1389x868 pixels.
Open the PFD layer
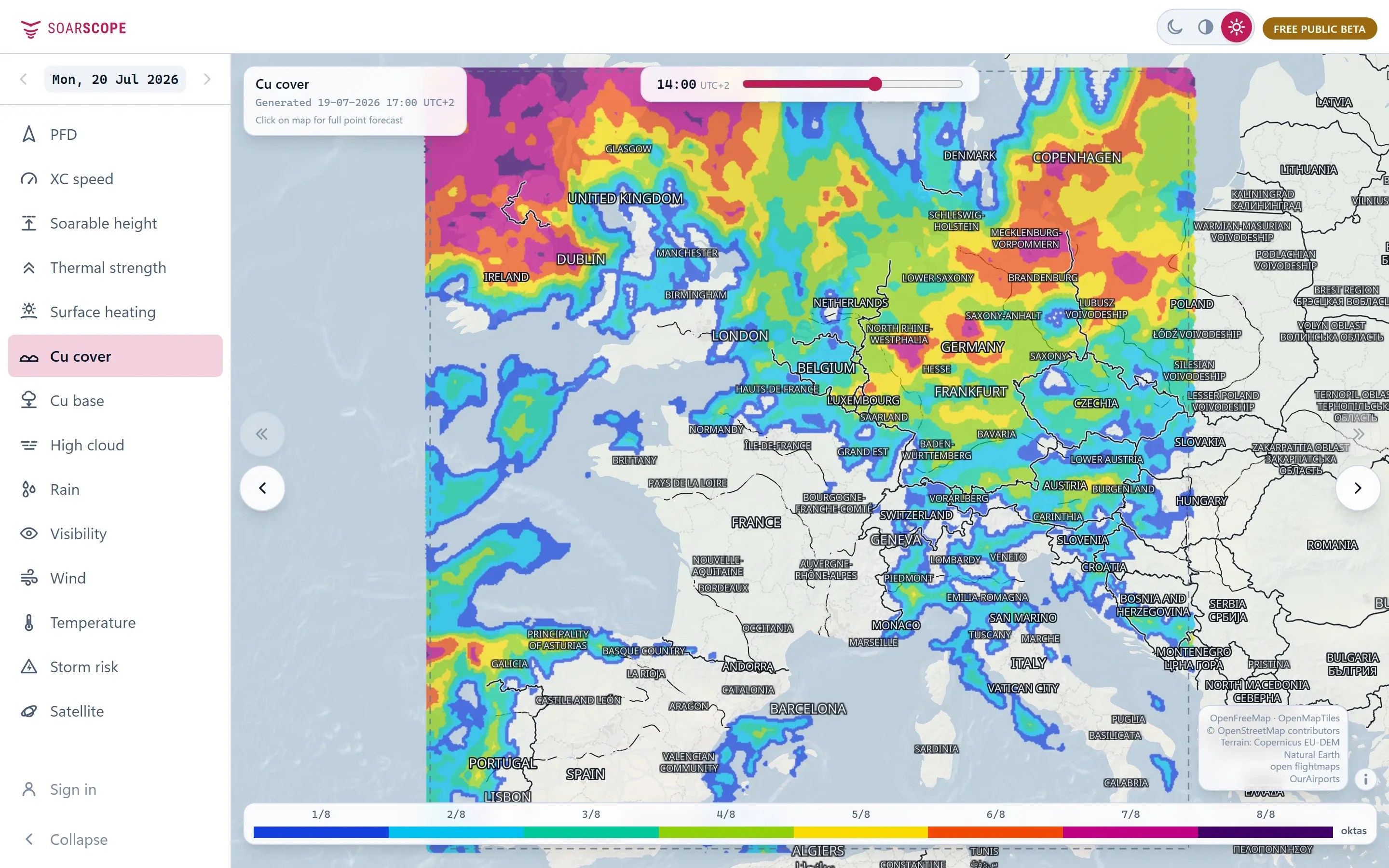[115, 135]
